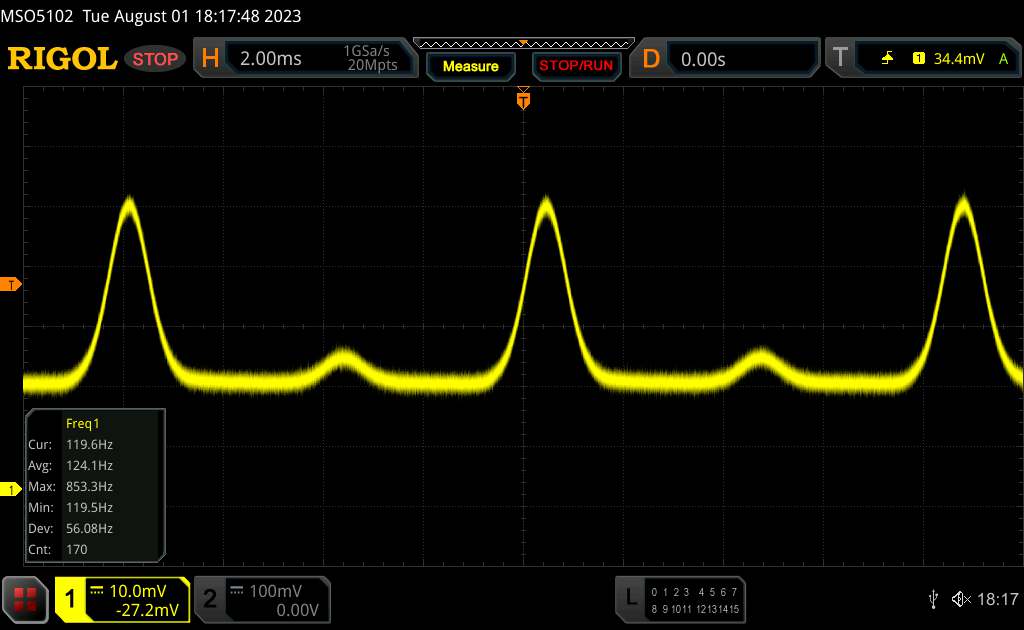Click the RIGOL logo
This screenshot has height=630, width=1024.
(x=62, y=59)
